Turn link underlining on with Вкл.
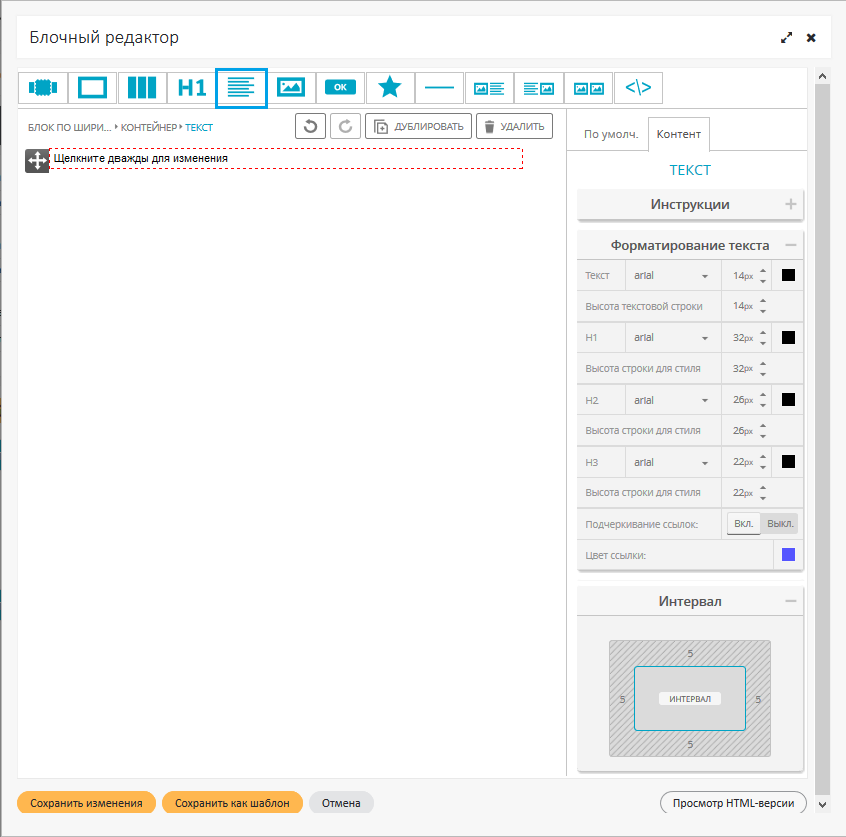The height and width of the screenshot is (837, 846). [743, 524]
